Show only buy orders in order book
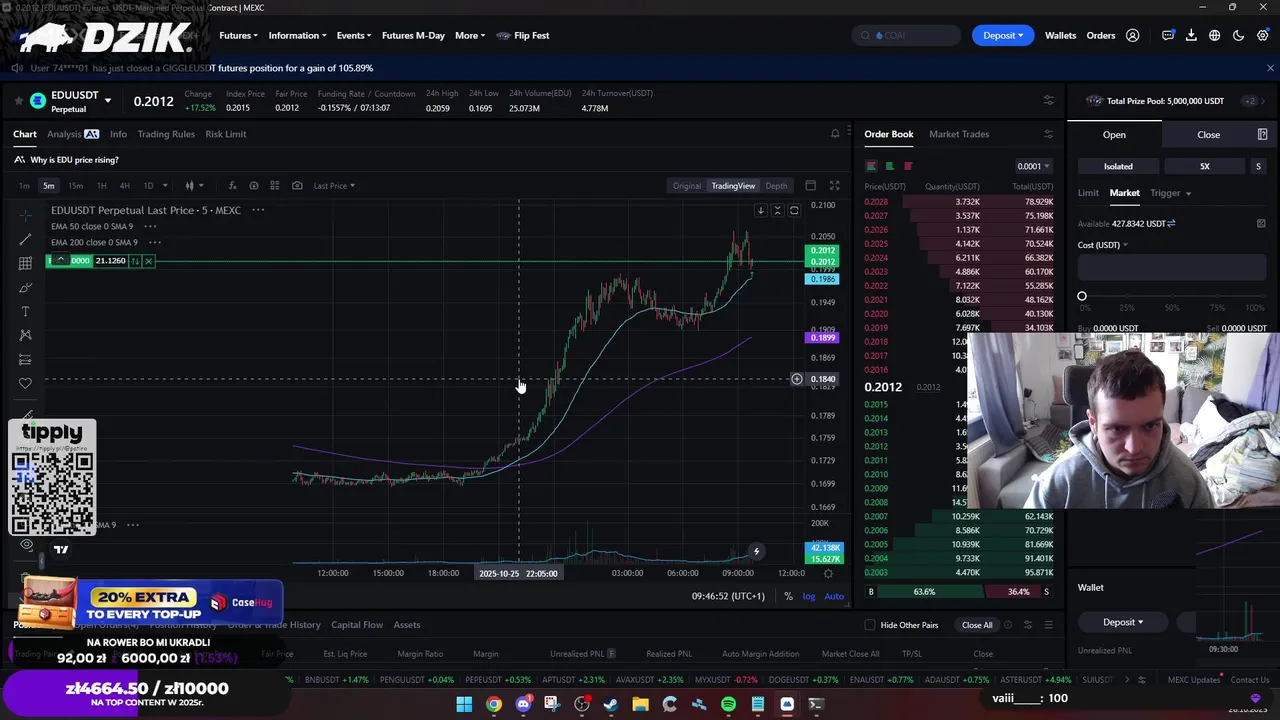1280x720 pixels. coord(889,166)
